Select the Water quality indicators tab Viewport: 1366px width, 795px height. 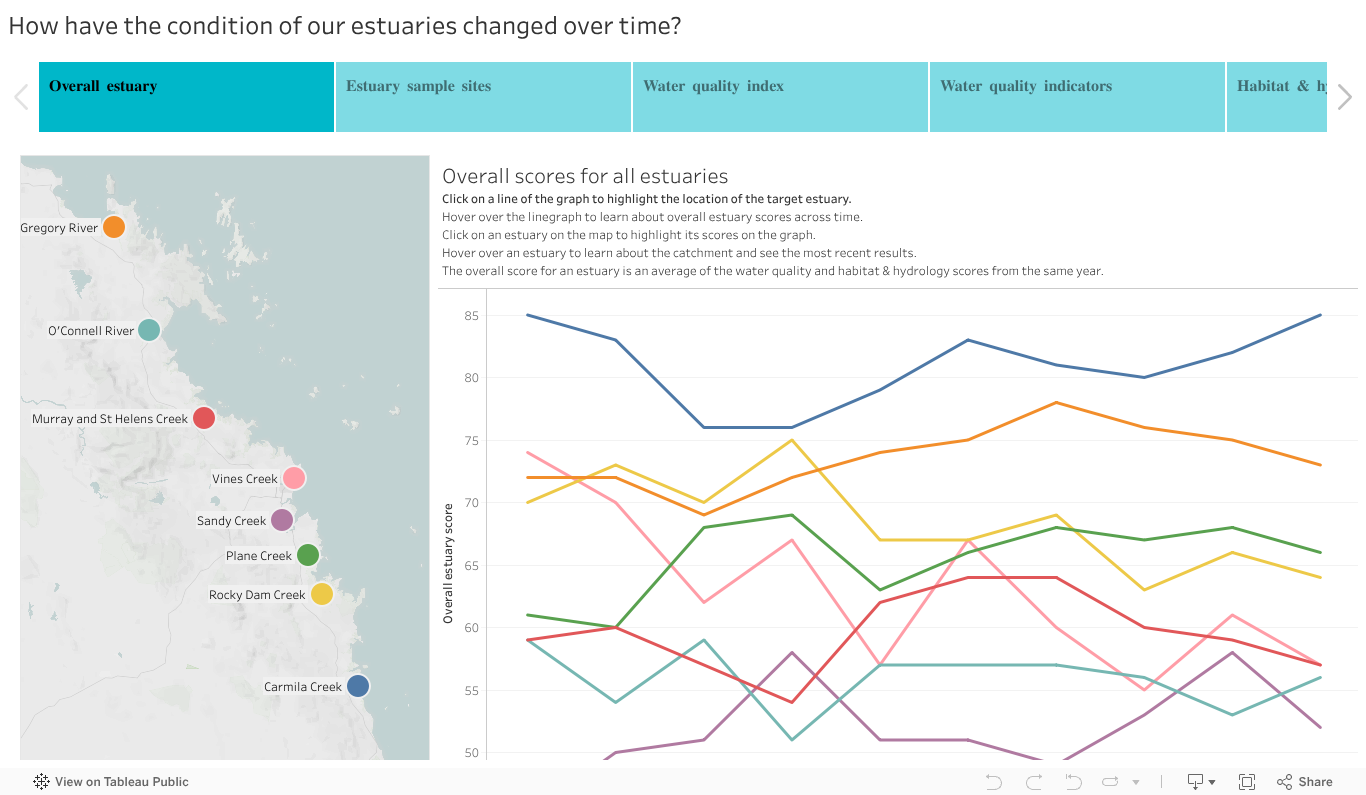pos(1077,97)
